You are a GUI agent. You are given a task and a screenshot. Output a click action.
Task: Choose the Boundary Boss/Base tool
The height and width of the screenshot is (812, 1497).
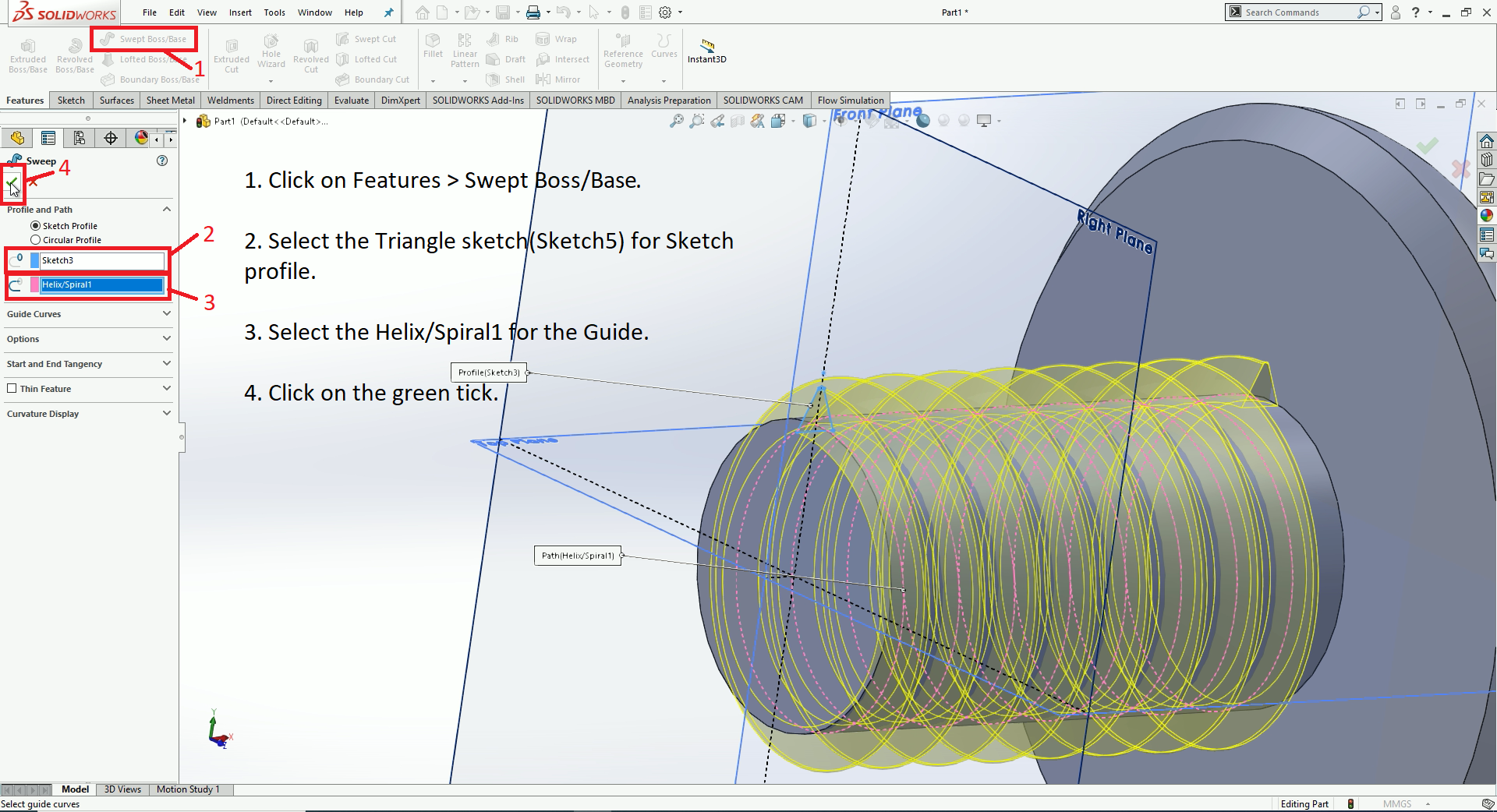click(x=150, y=79)
